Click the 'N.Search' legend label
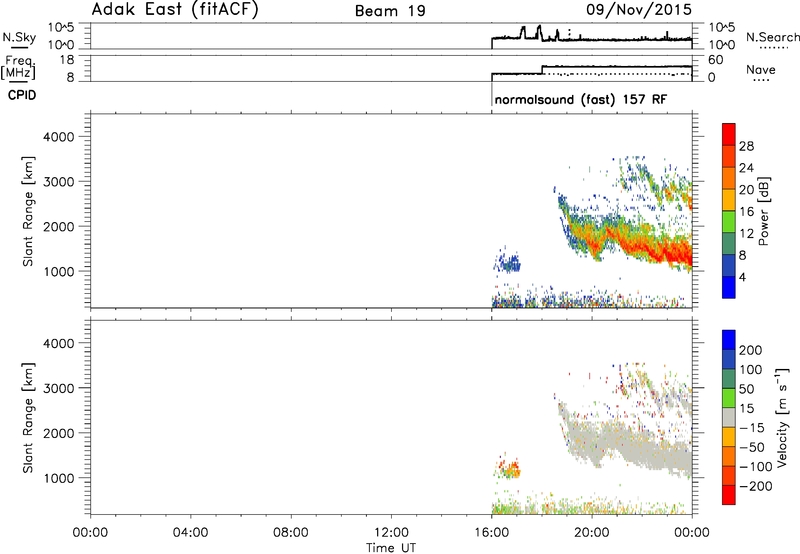800x554 pixels. coord(772,37)
